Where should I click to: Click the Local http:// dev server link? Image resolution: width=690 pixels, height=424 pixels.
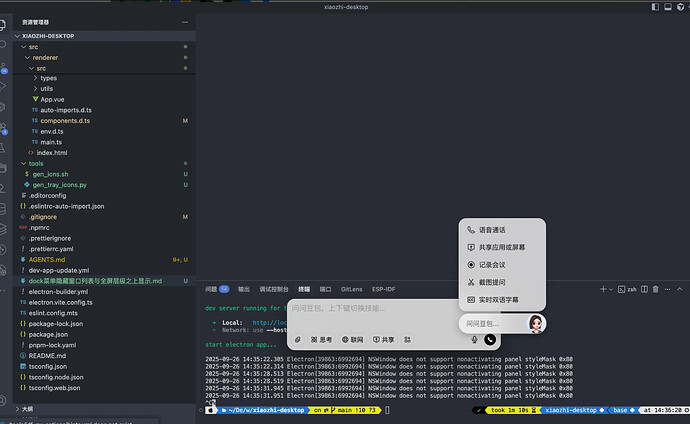pyautogui.click(x=269, y=322)
